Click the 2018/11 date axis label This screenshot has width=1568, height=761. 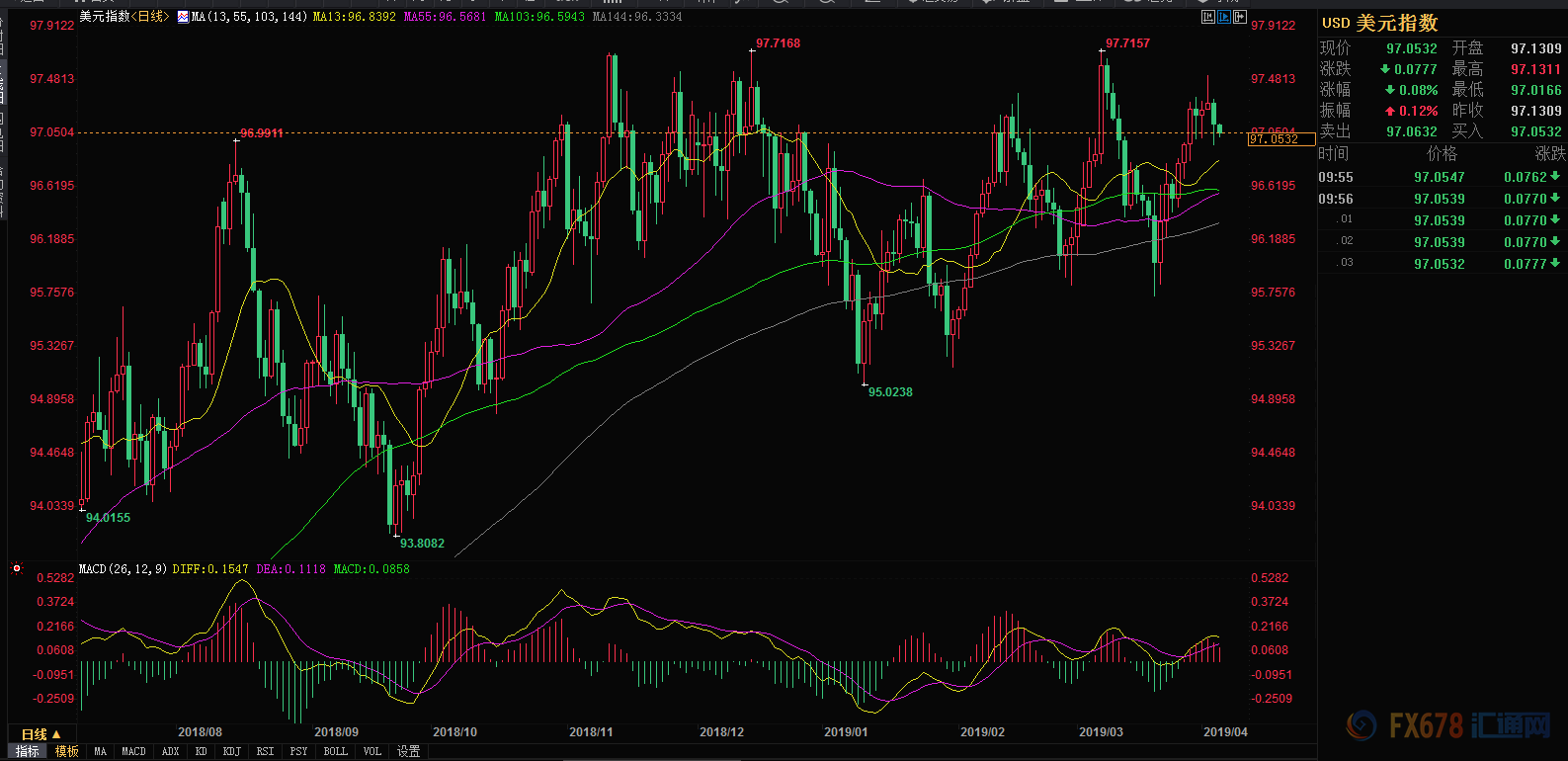(591, 732)
